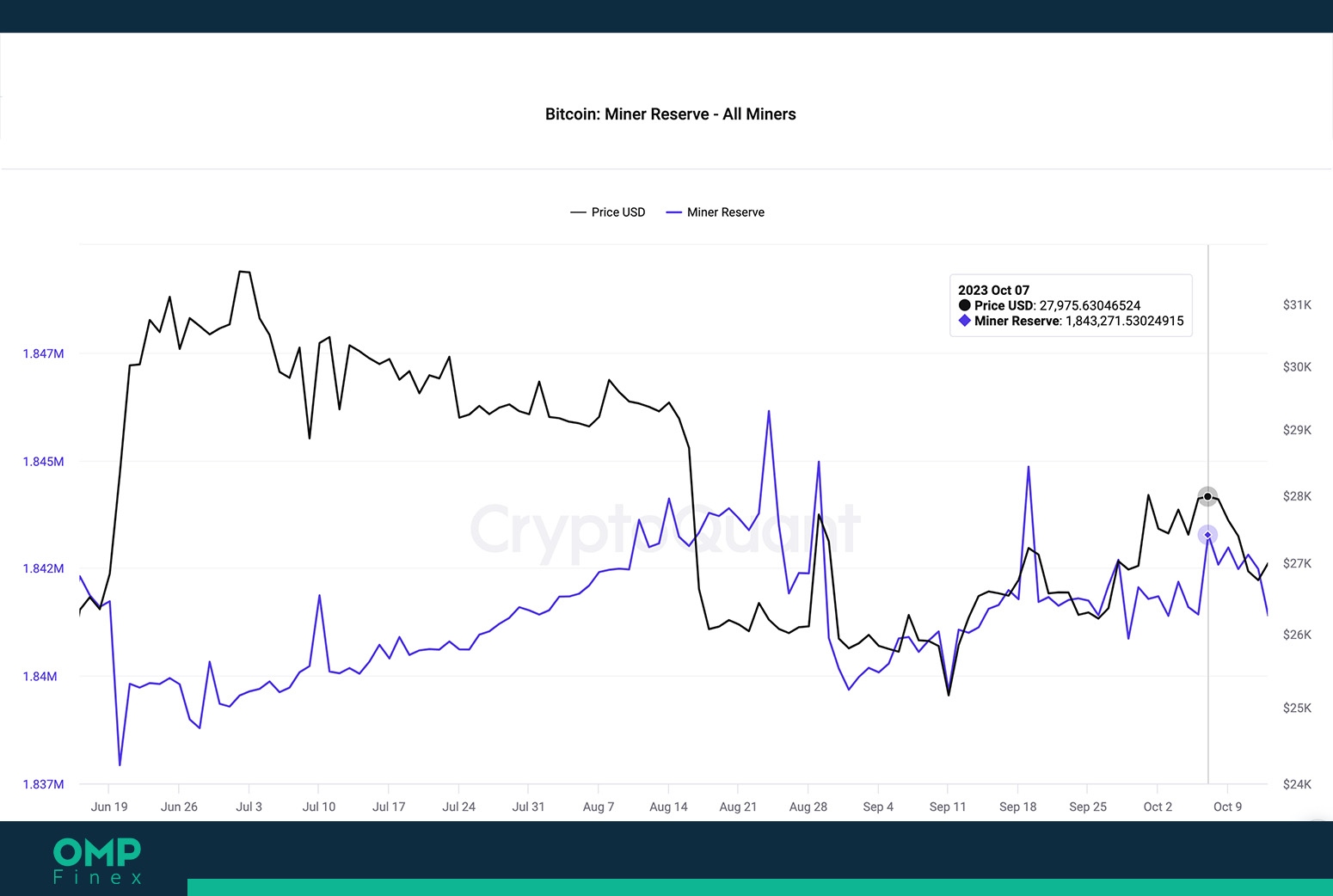
Task: Toggle the Price USD legend series
Action: (608, 212)
